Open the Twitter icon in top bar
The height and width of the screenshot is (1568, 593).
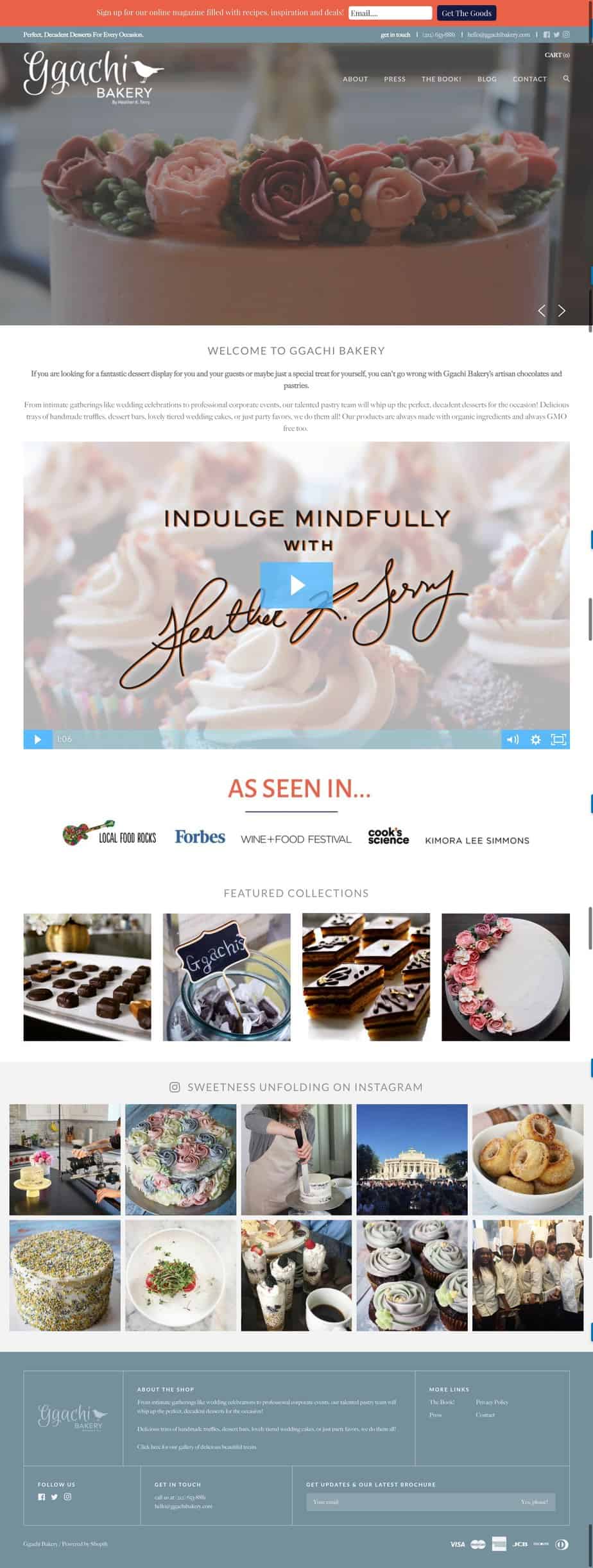(556, 35)
